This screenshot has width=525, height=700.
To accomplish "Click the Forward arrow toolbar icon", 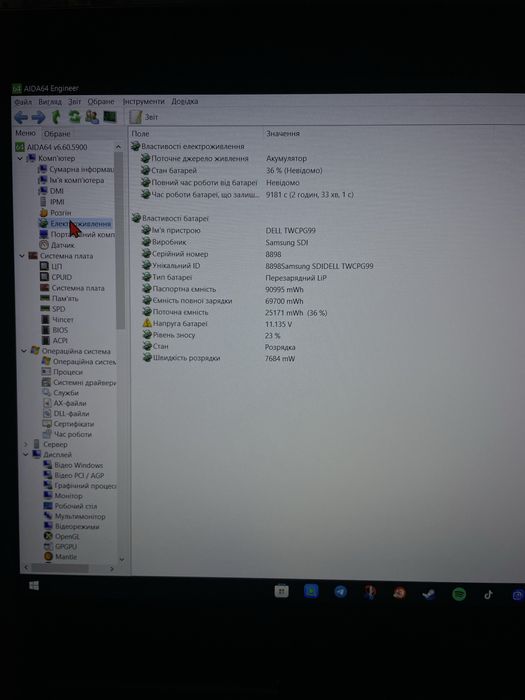I will click(x=38, y=117).
